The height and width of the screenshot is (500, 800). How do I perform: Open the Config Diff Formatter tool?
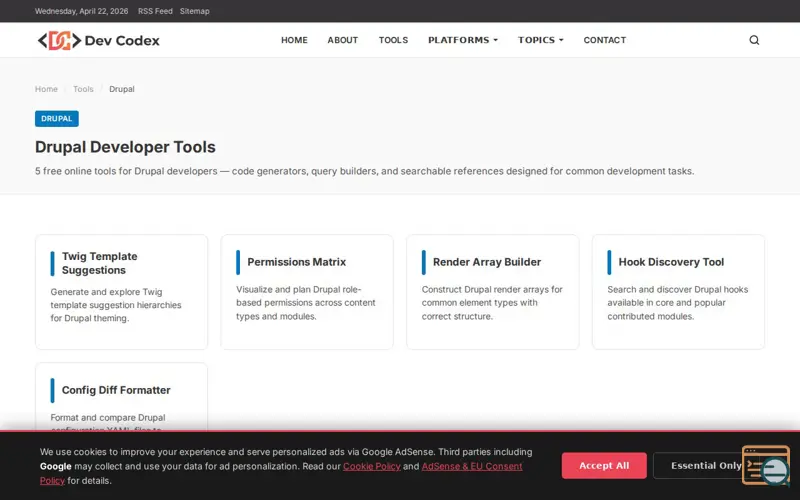click(121, 397)
